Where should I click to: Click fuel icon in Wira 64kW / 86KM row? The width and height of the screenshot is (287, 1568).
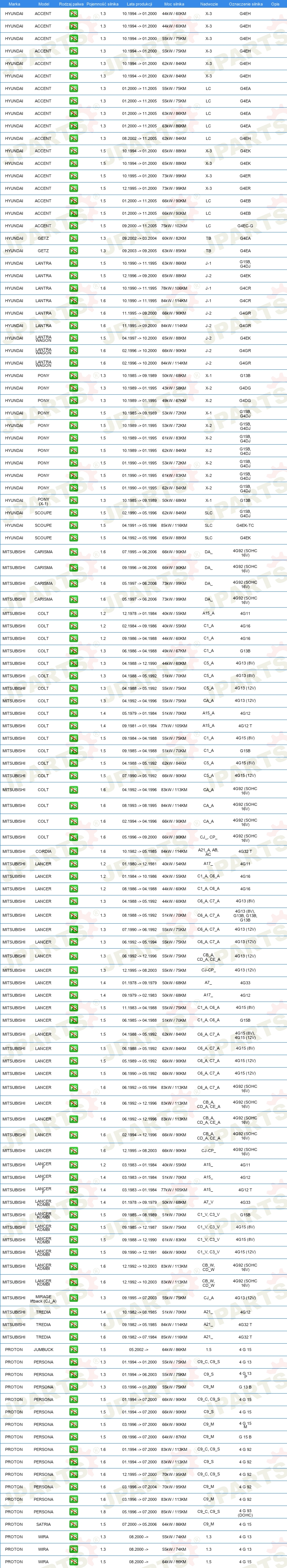coord(73,1562)
